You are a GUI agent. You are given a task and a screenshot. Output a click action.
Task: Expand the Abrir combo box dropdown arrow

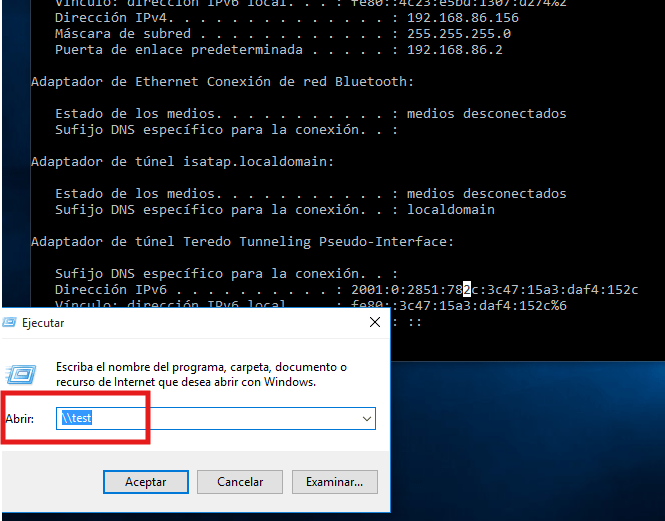click(x=366, y=419)
